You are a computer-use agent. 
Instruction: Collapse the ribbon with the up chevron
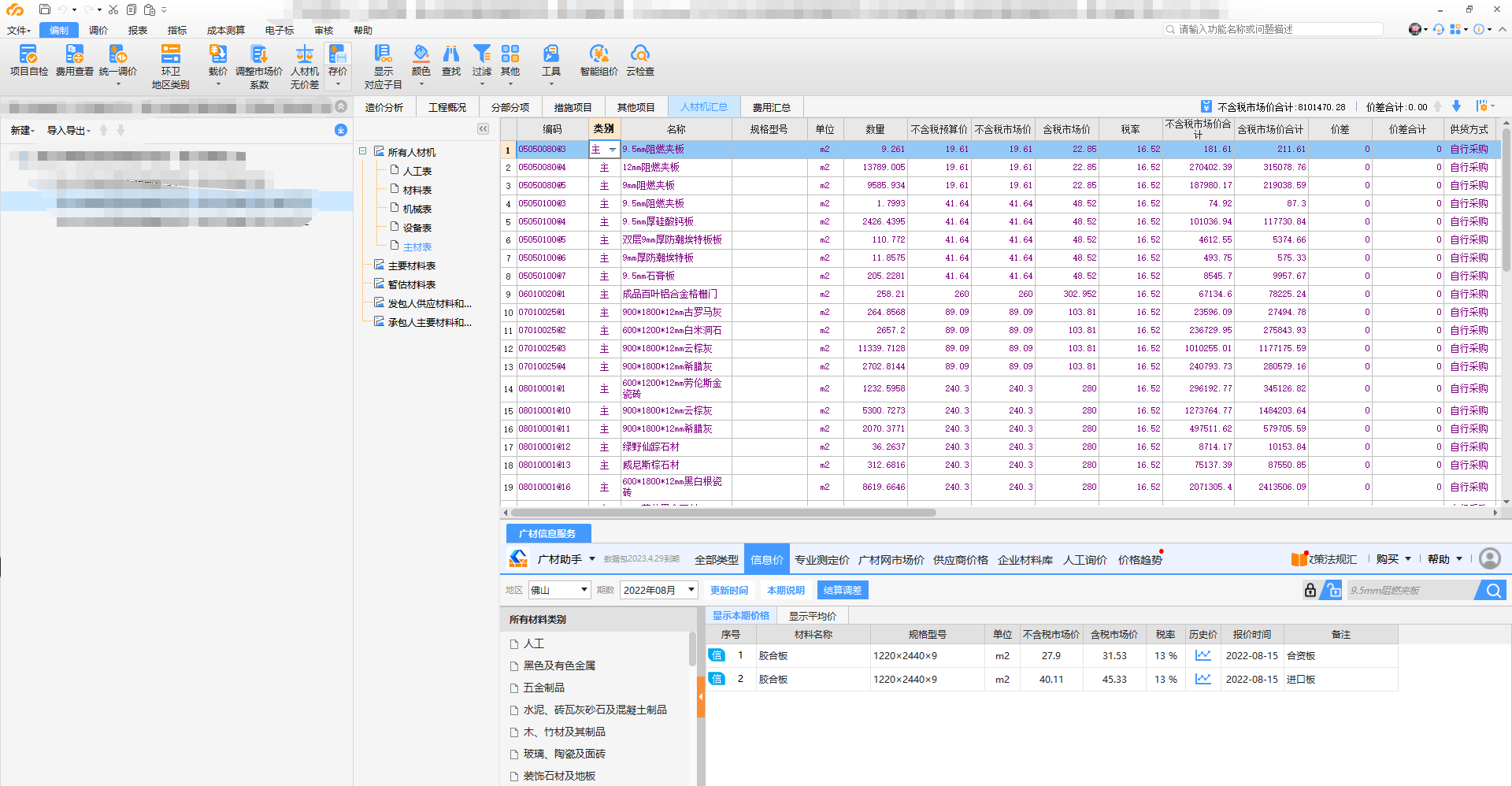pyautogui.click(x=1503, y=29)
